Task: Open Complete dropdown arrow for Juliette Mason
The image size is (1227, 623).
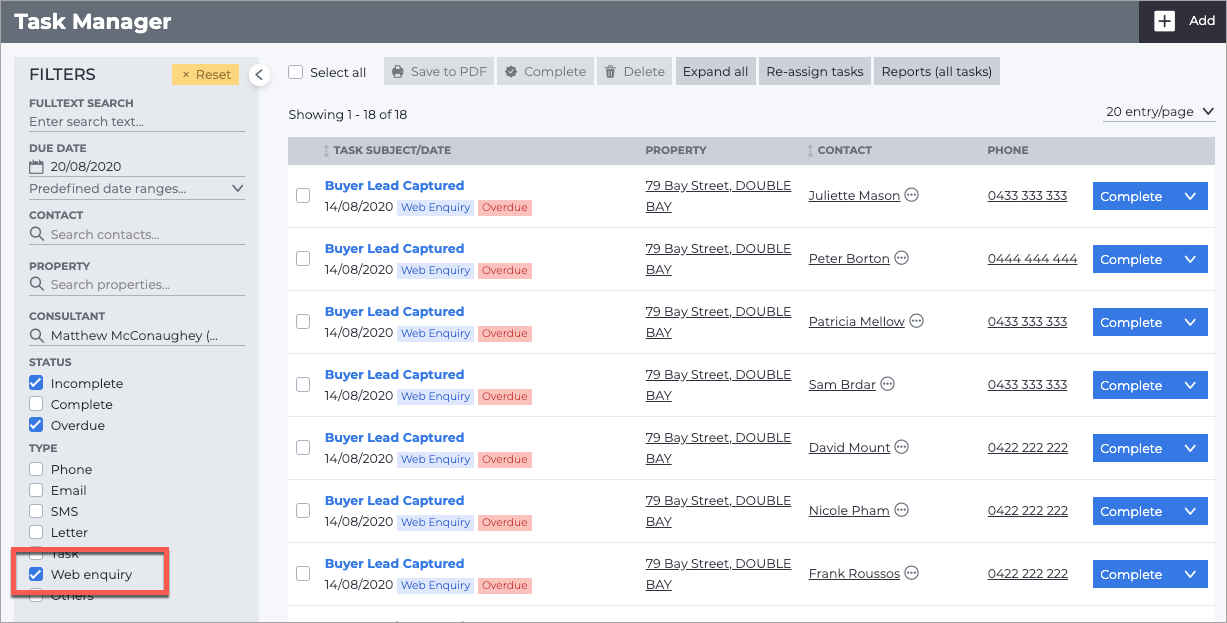Action: (x=1190, y=197)
